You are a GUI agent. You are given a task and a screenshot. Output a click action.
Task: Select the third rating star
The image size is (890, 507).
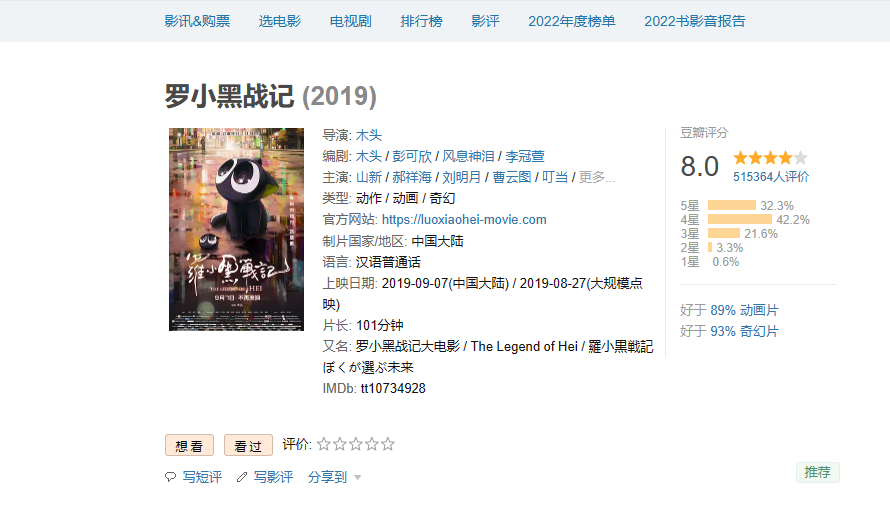click(356, 444)
